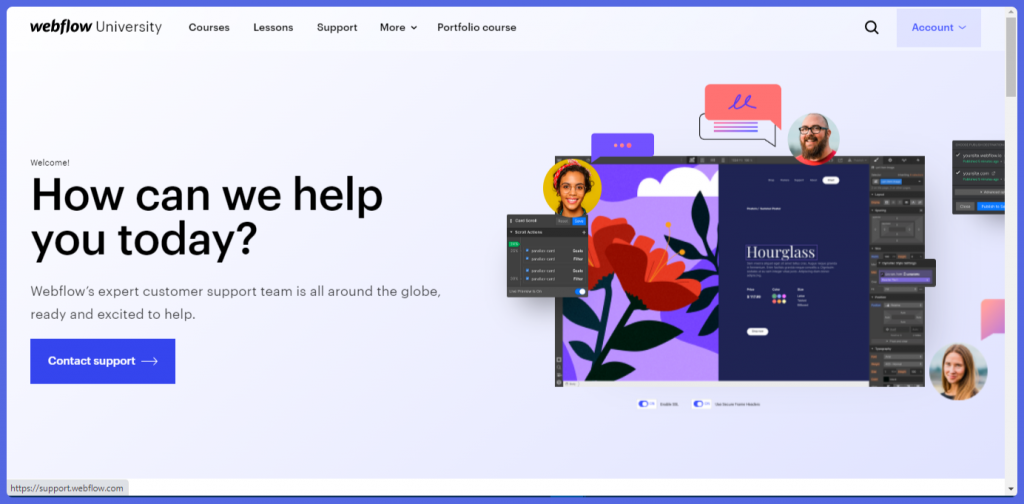
Task: Click the 'How can we help you today?' heading
Action: pyautogui.click(x=207, y=217)
